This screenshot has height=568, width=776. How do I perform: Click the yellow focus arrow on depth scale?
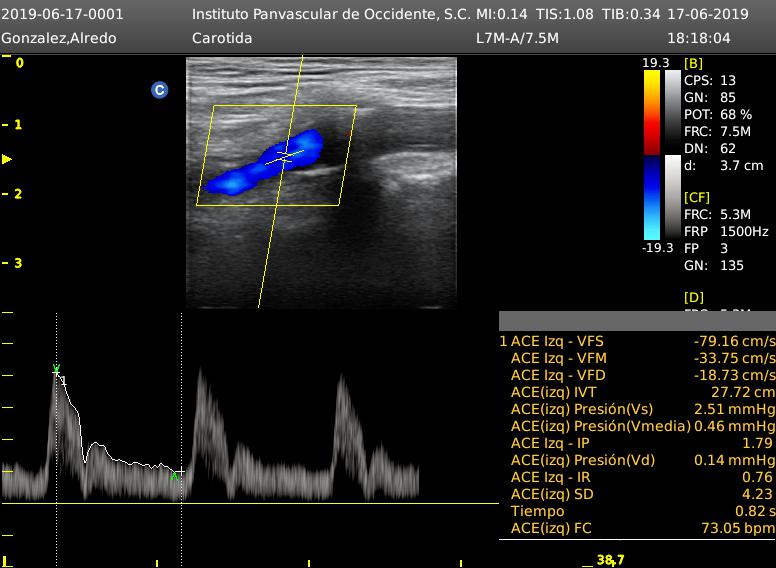[x=7, y=159]
